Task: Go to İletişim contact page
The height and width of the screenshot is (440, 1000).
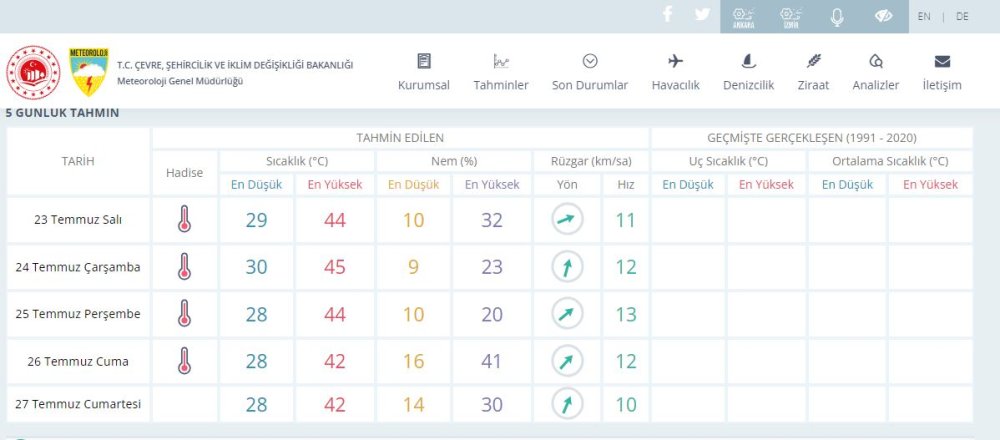Action: (942, 72)
